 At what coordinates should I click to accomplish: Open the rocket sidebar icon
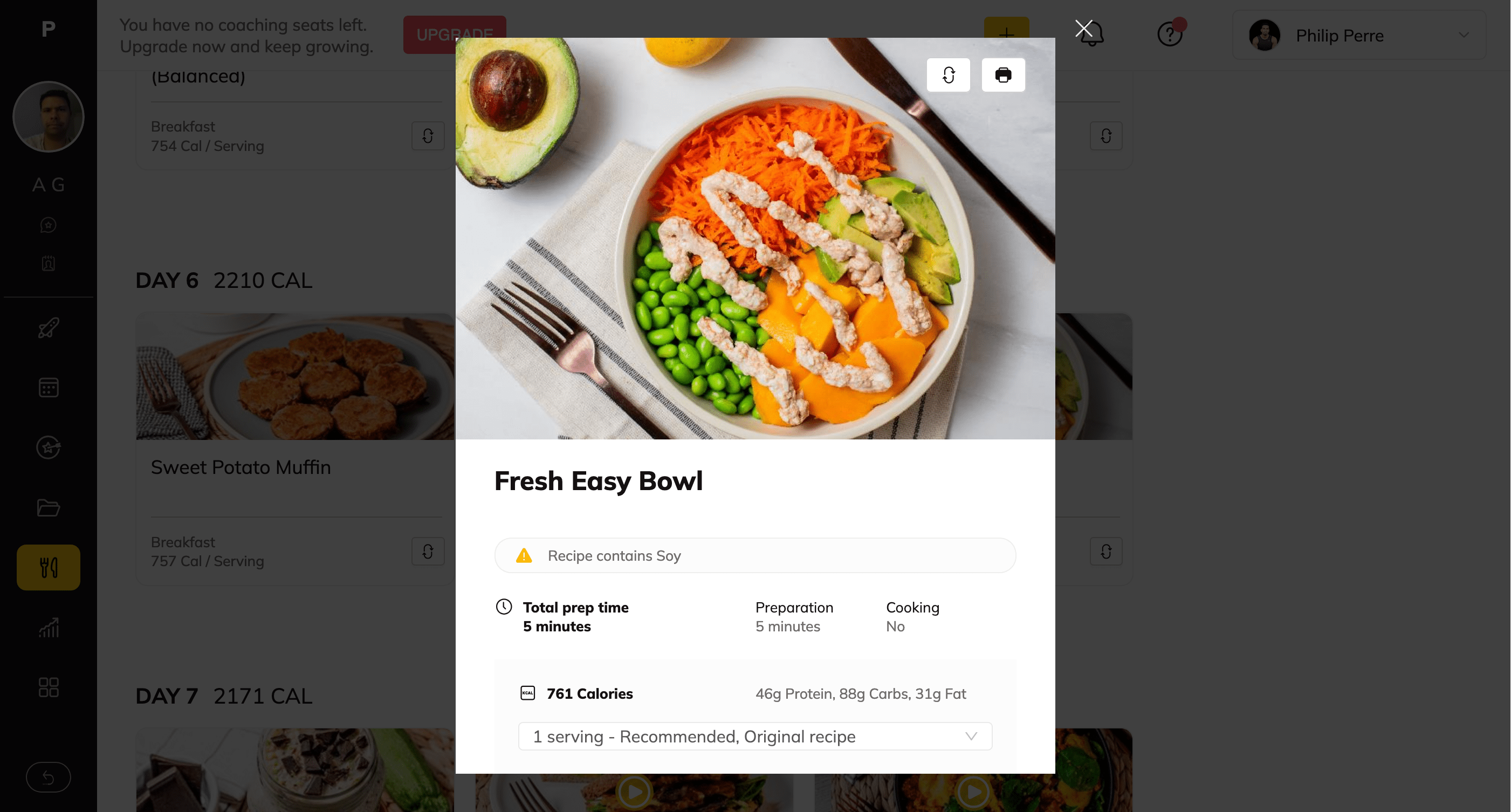click(49, 328)
